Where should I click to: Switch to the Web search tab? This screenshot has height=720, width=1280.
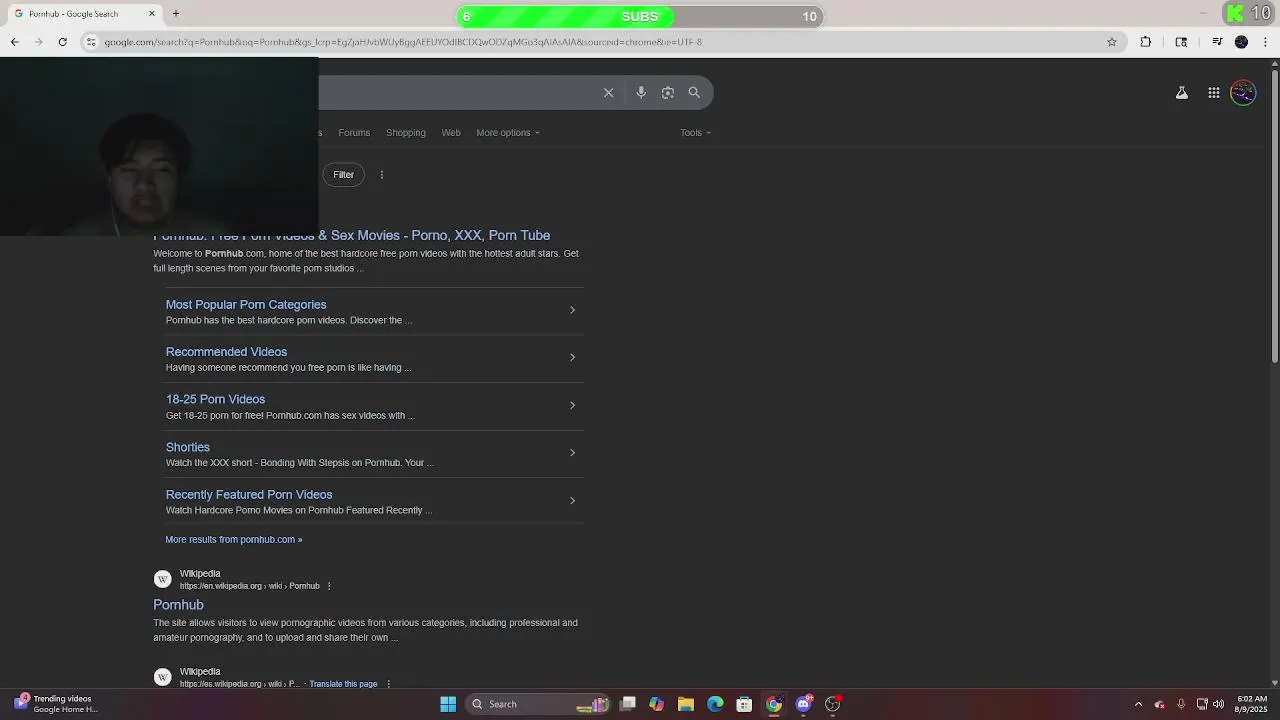click(x=451, y=132)
